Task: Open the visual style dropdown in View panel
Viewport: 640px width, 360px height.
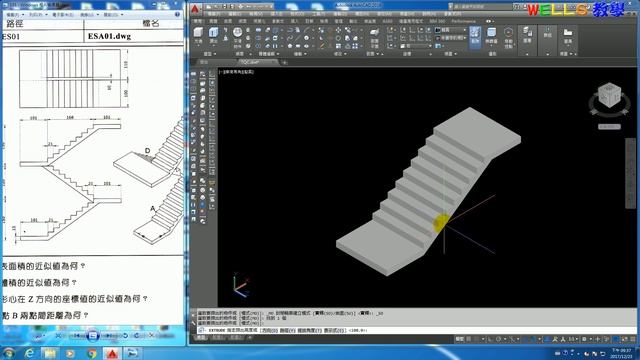Action: tap(451, 30)
